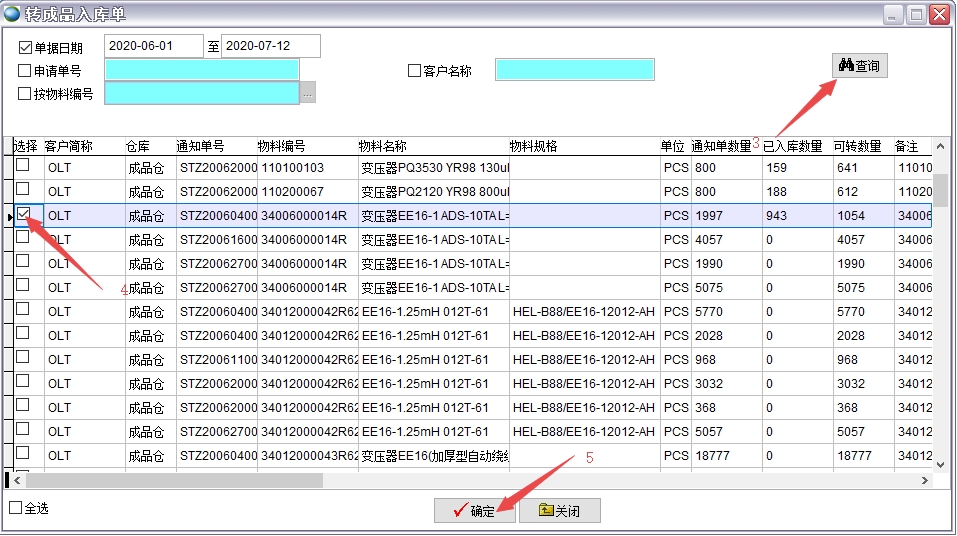Click the start date field 2020-06-01

pyautogui.click(x=153, y=46)
